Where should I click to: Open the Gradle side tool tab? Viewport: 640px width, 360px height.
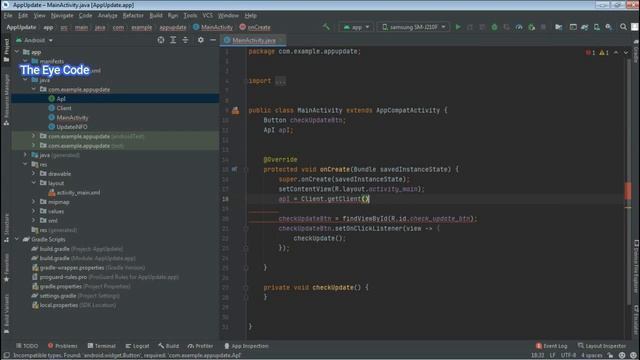[636, 51]
